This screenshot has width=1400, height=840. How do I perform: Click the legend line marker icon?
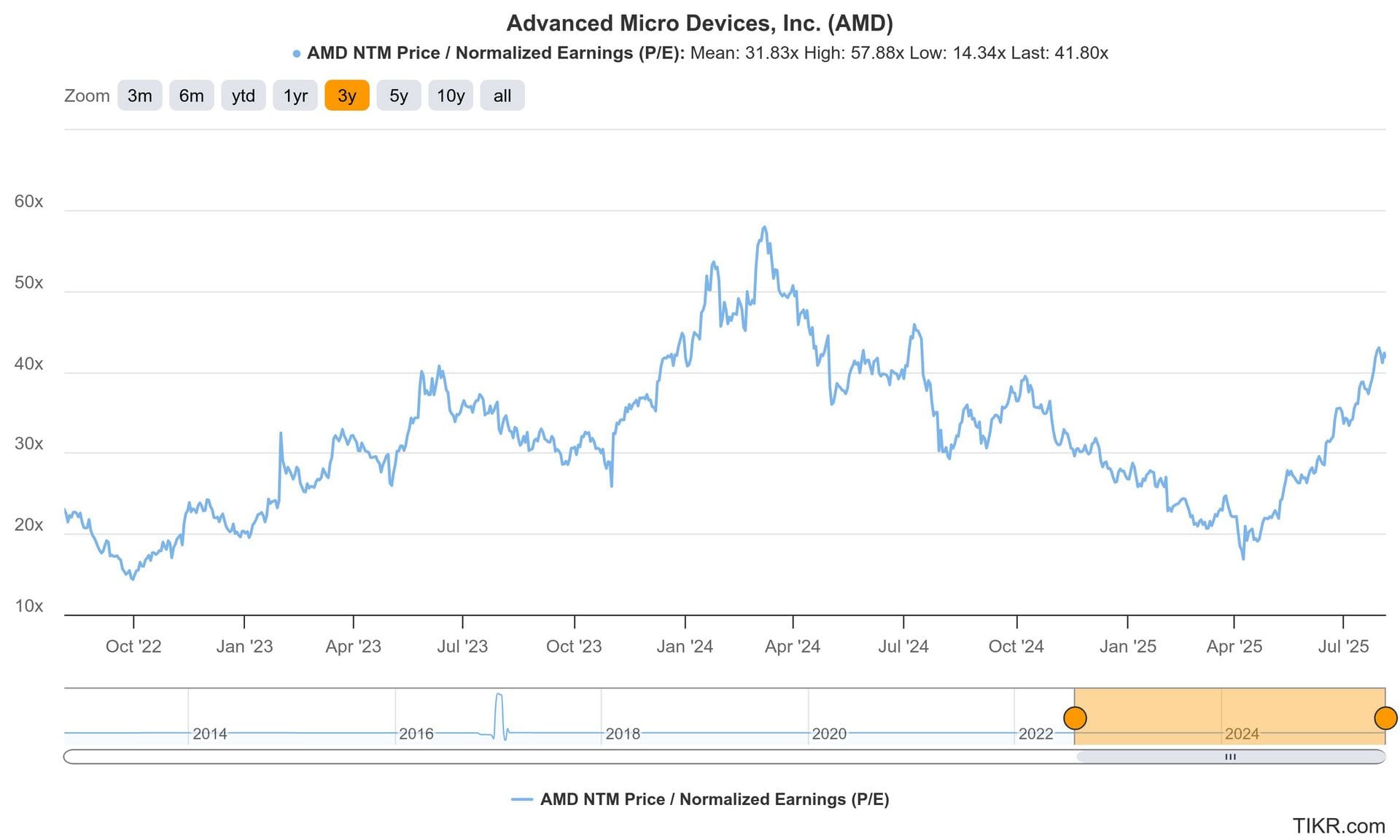click(x=522, y=800)
